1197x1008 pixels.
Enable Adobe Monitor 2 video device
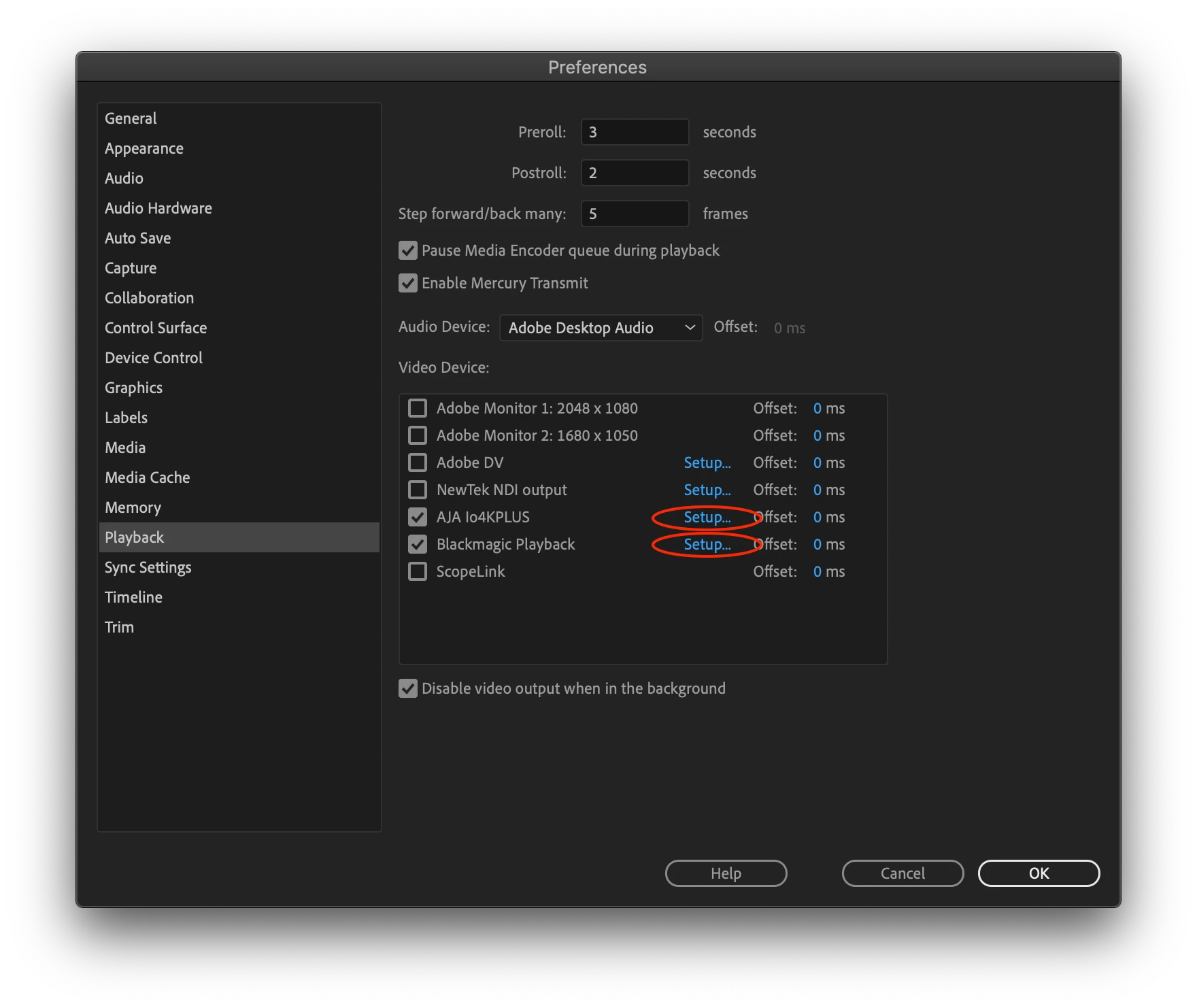[418, 435]
